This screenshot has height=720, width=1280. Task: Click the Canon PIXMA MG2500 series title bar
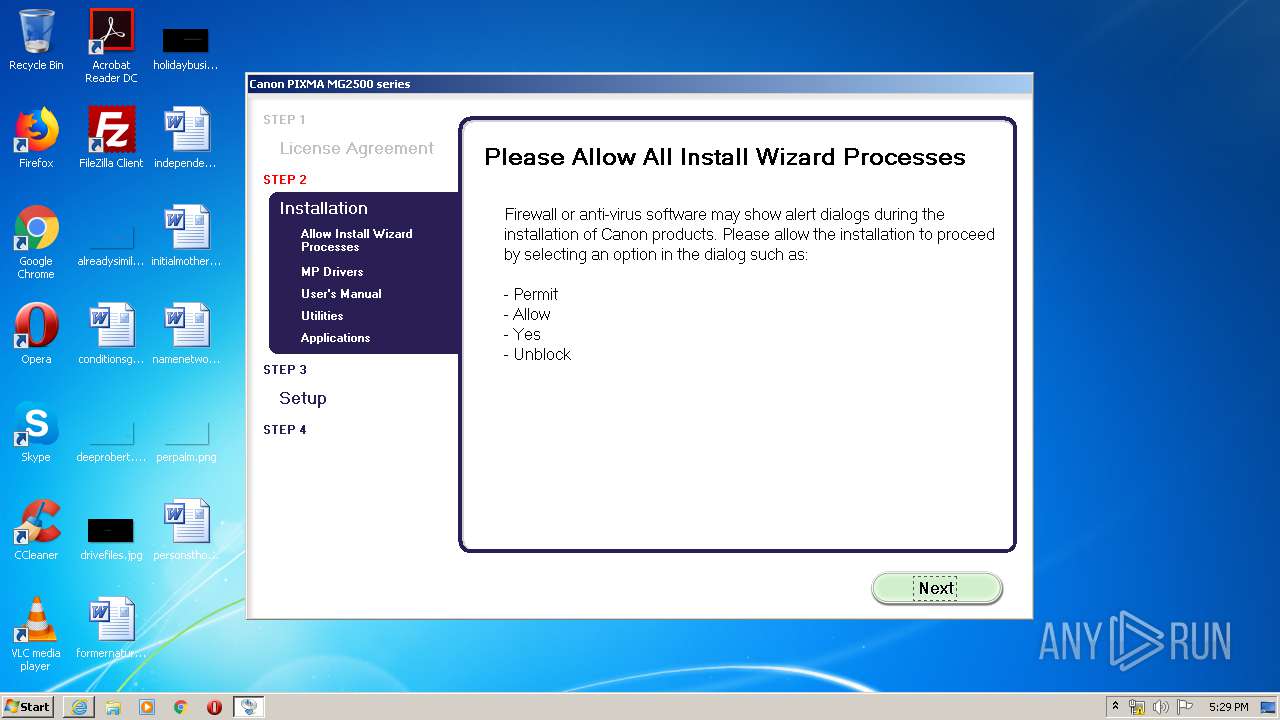coord(639,84)
